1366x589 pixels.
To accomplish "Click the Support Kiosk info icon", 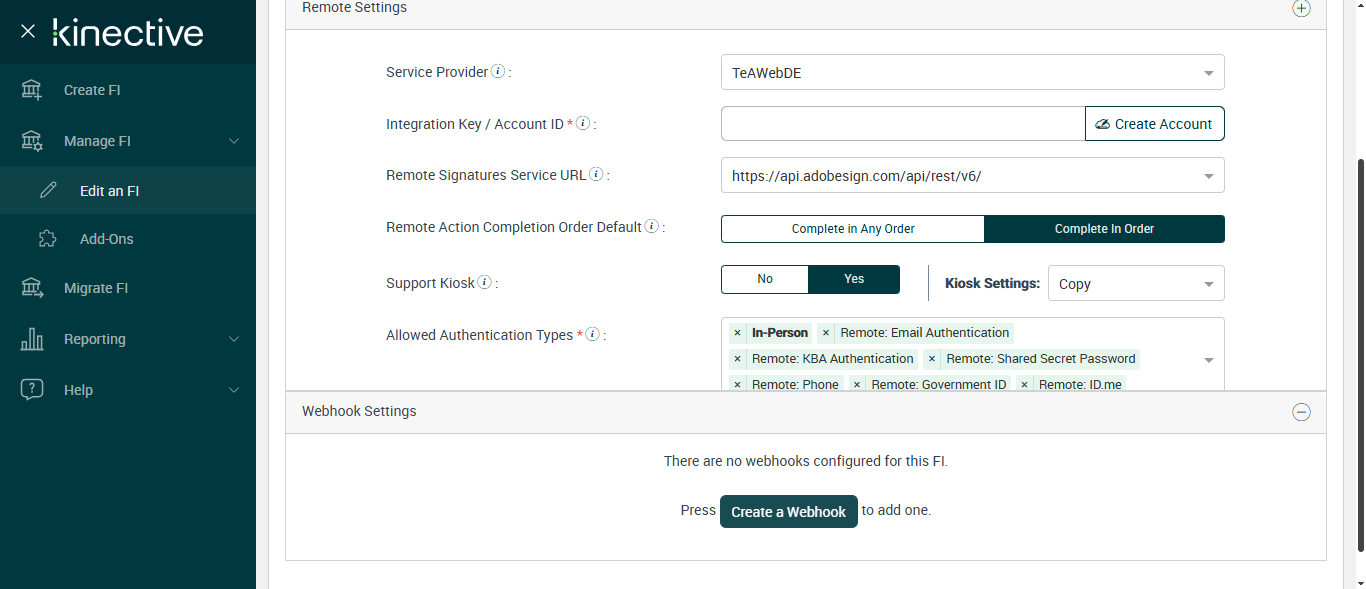I will (485, 283).
